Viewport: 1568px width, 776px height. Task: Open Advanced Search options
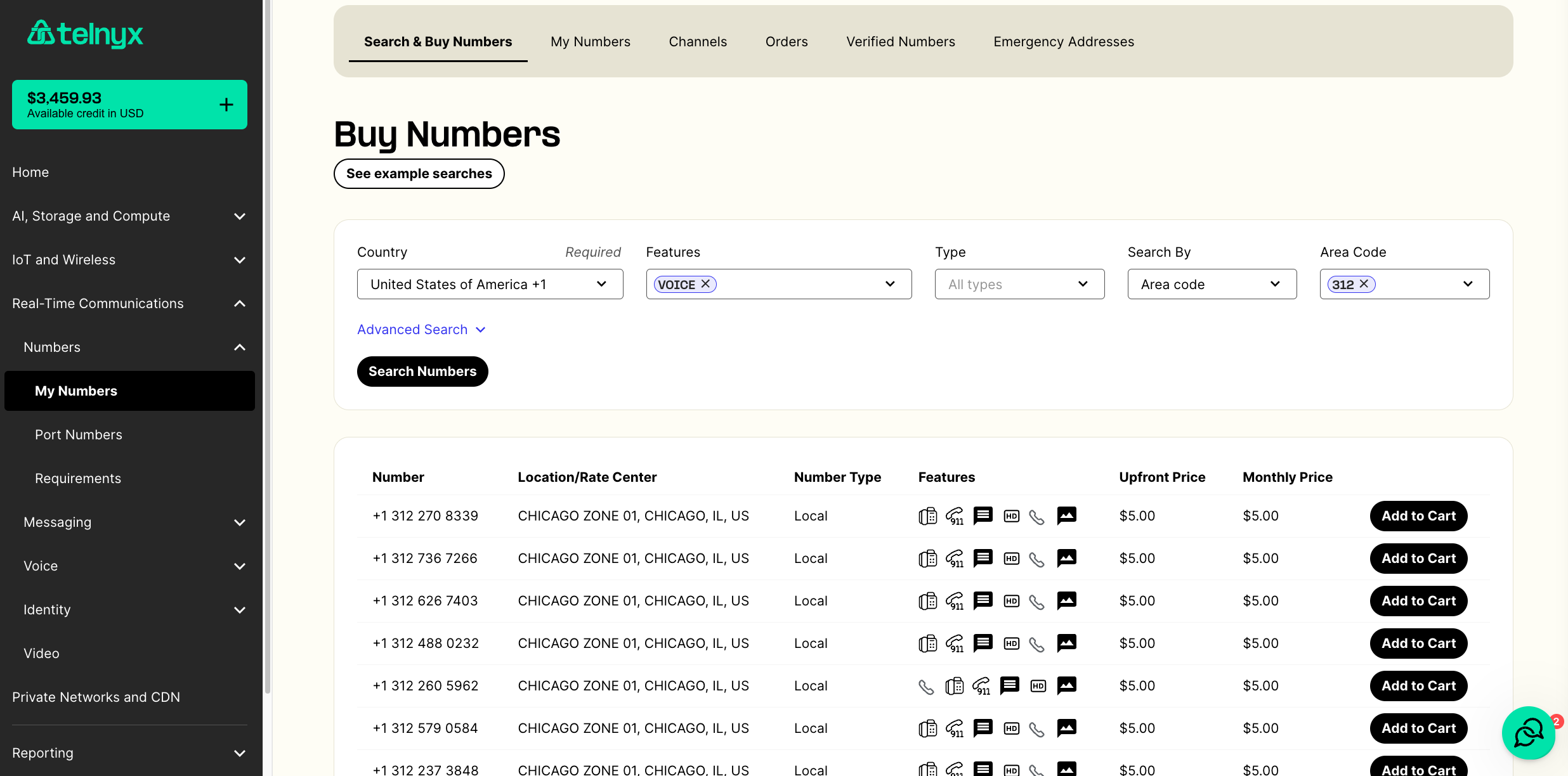(422, 329)
